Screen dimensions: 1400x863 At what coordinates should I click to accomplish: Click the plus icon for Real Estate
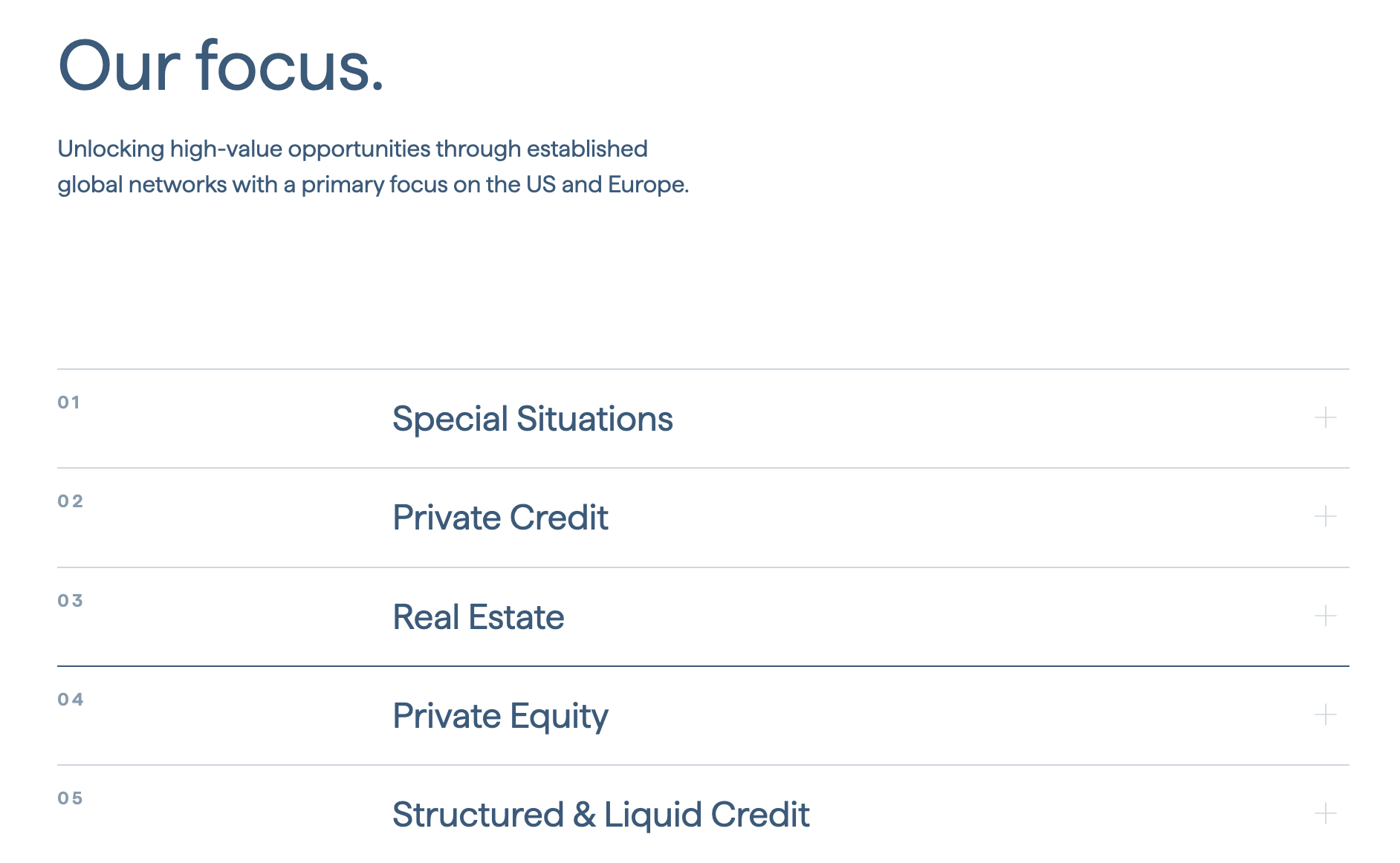1325,616
